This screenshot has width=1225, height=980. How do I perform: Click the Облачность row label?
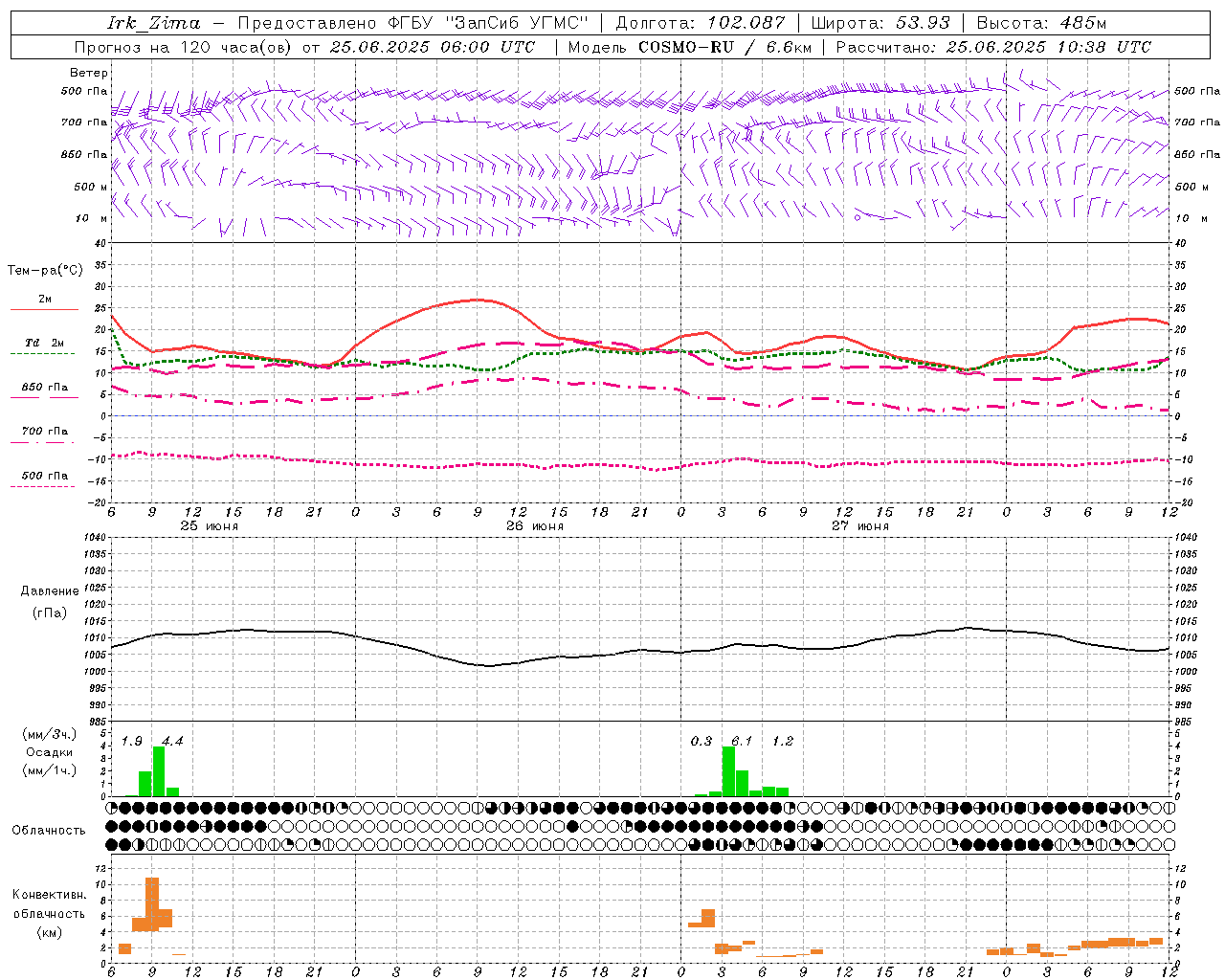pyautogui.click(x=49, y=831)
